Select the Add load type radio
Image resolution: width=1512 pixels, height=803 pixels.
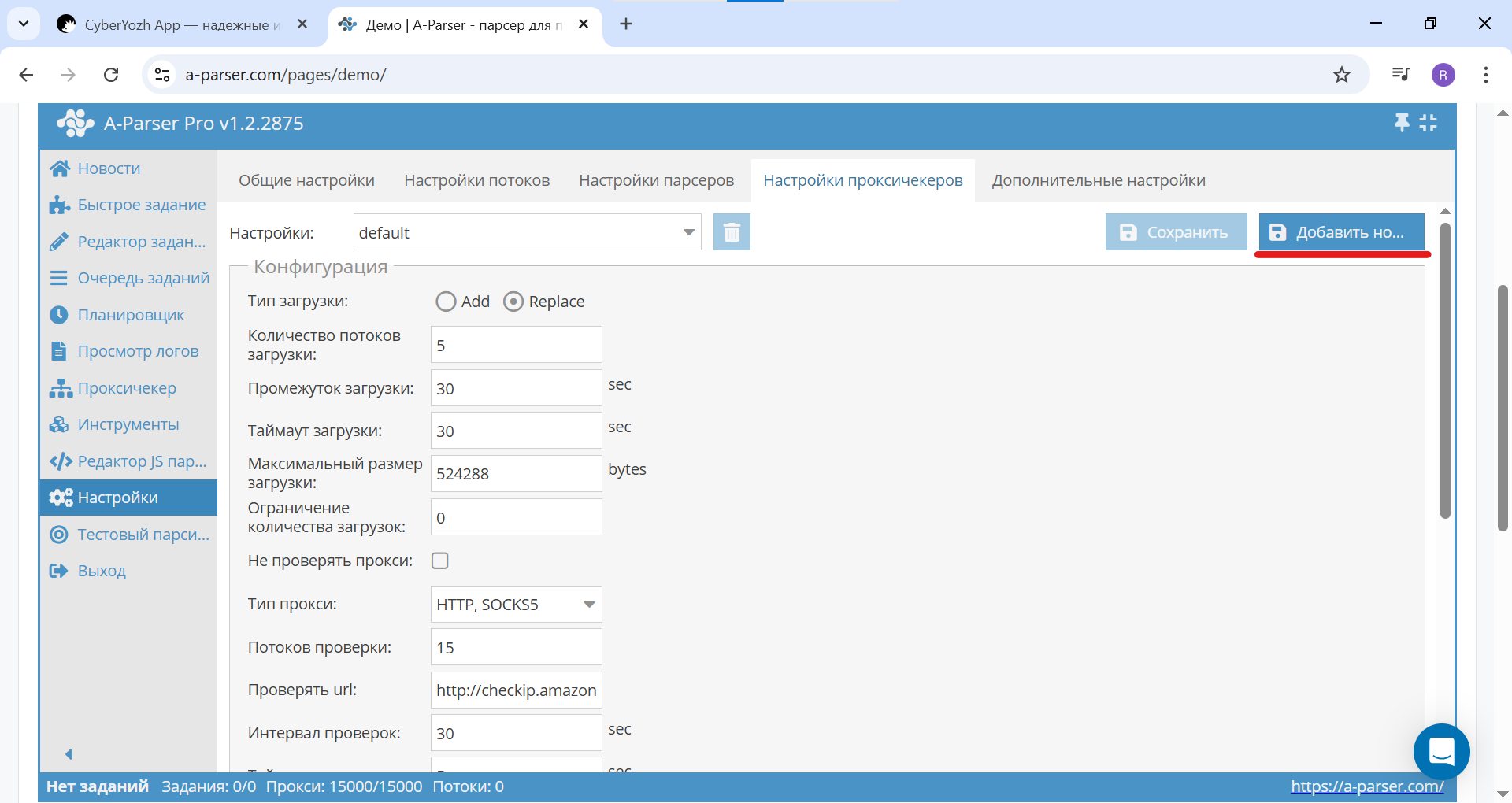click(446, 302)
